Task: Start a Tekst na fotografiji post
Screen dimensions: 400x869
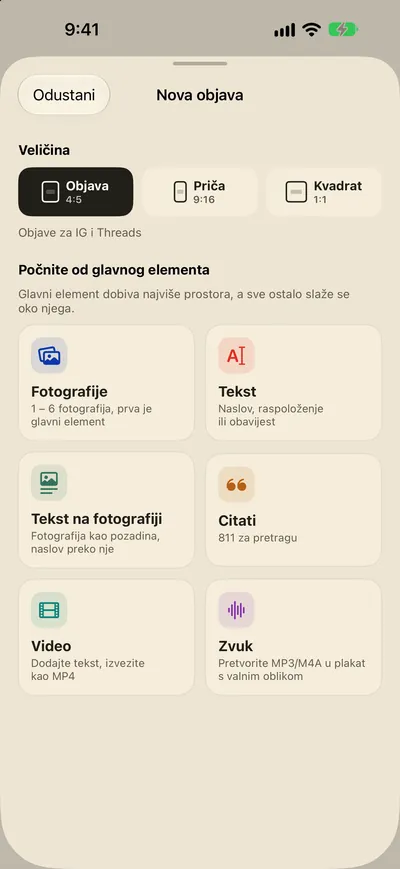Action: (x=106, y=510)
